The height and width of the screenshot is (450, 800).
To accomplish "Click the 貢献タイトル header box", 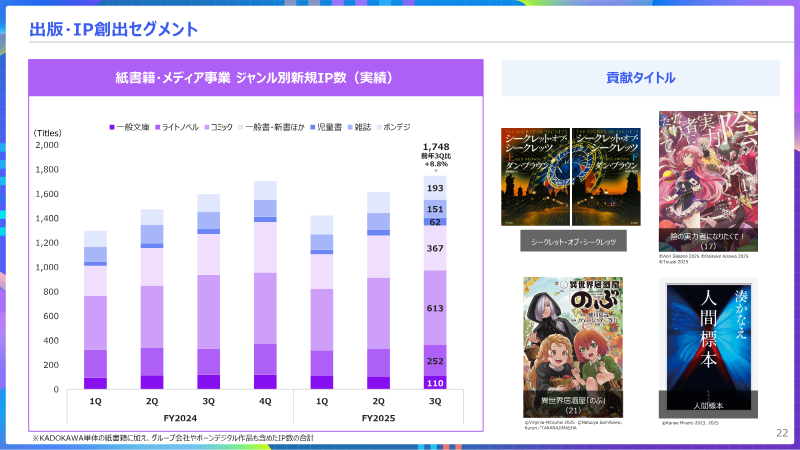I will pos(640,78).
